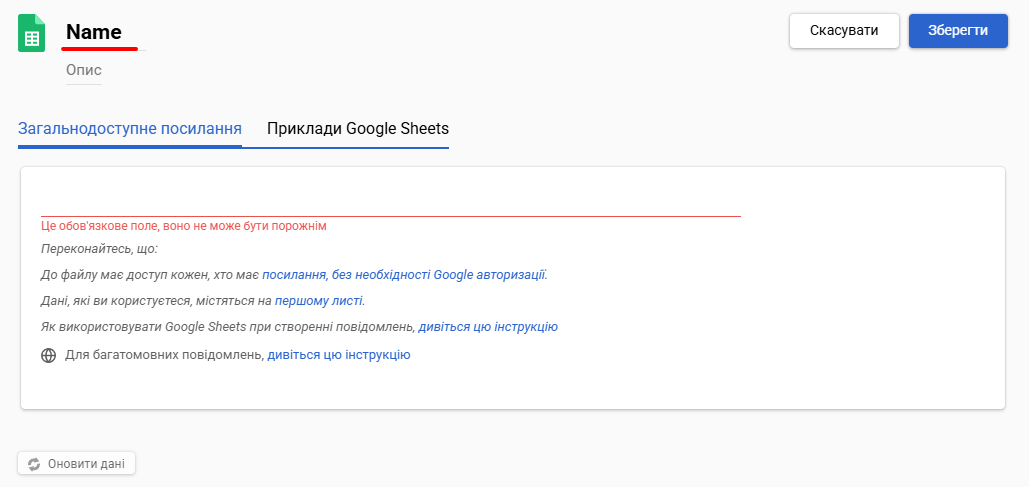Click the Опис description field
The height and width of the screenshot is (487, 1029).
[x=84, y=70]
